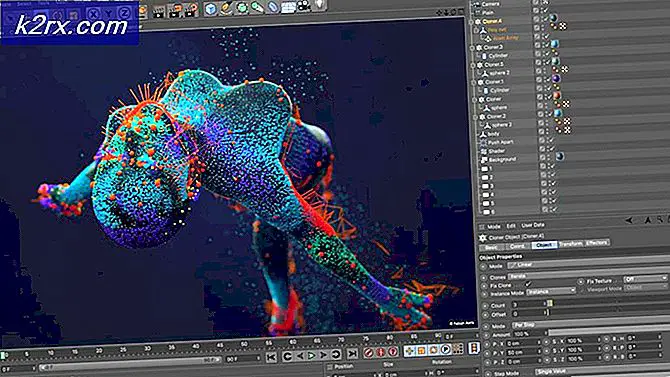Click the viewport pan navigation icon
Screen dimensions: 670x377
[x=440, y=13]
